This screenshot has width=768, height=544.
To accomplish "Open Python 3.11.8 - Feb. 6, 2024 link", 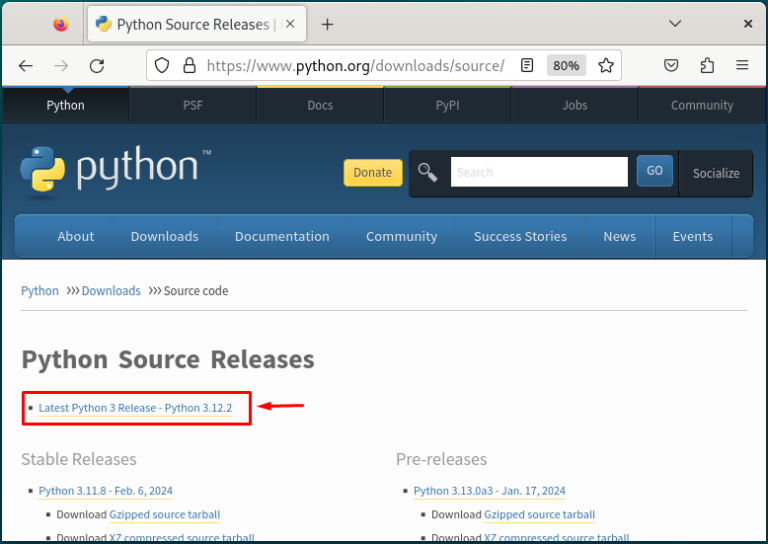I will [x=106, y=491].
